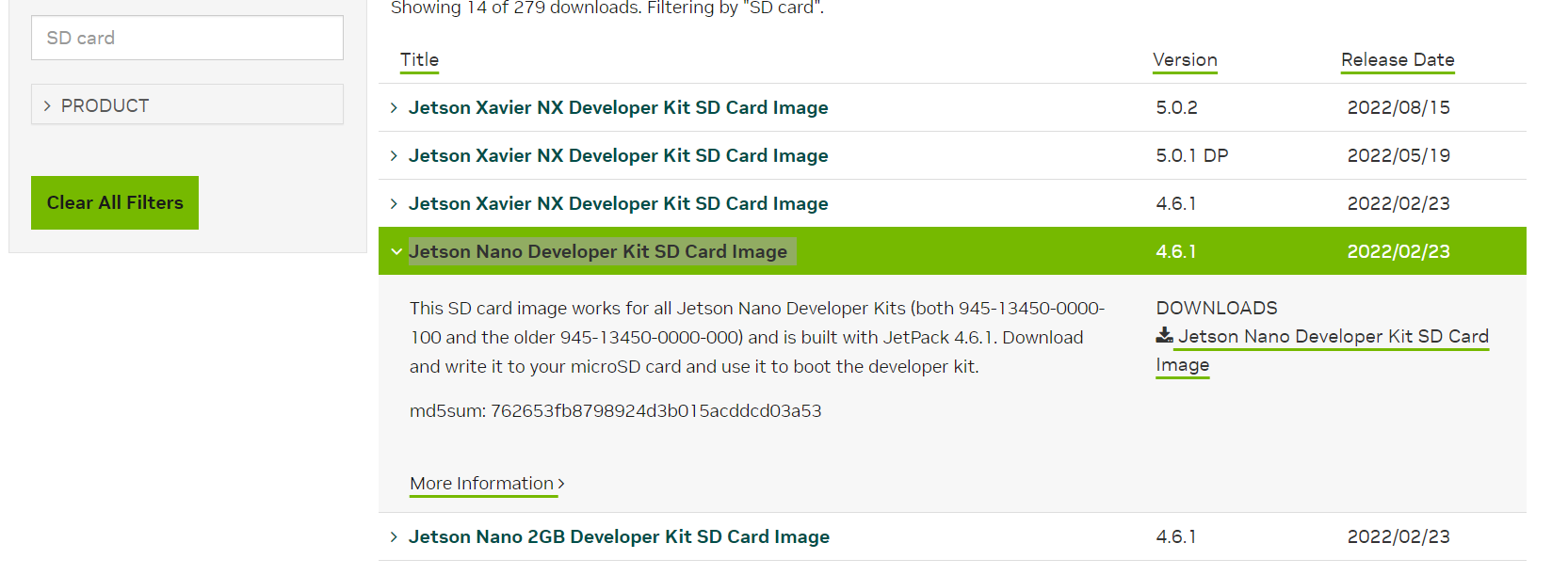Sort downloads by Title column

pos(419,60)
